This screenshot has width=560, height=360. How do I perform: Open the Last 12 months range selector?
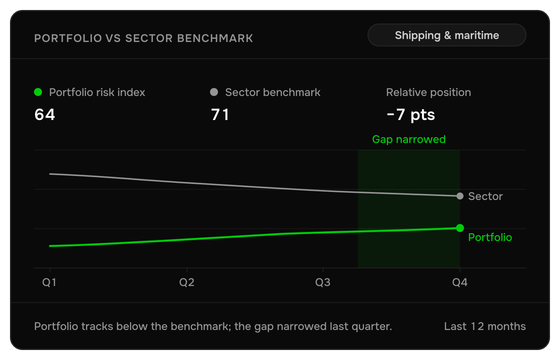485,326
